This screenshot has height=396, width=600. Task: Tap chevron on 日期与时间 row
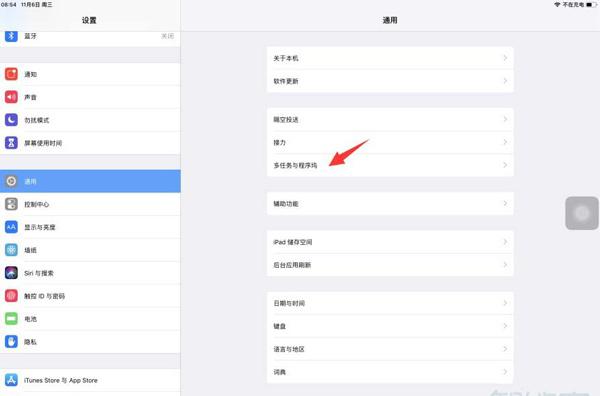click(x=505, y=303)
